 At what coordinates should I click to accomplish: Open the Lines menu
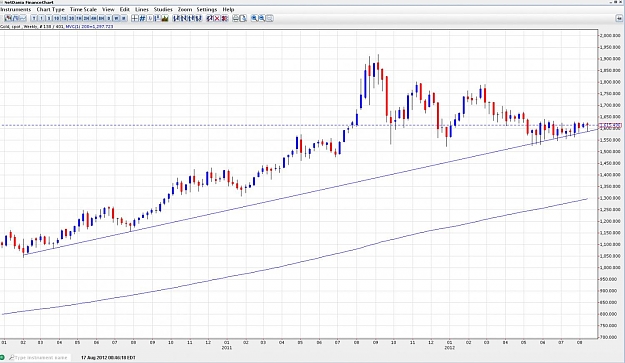tap(142, 9)
